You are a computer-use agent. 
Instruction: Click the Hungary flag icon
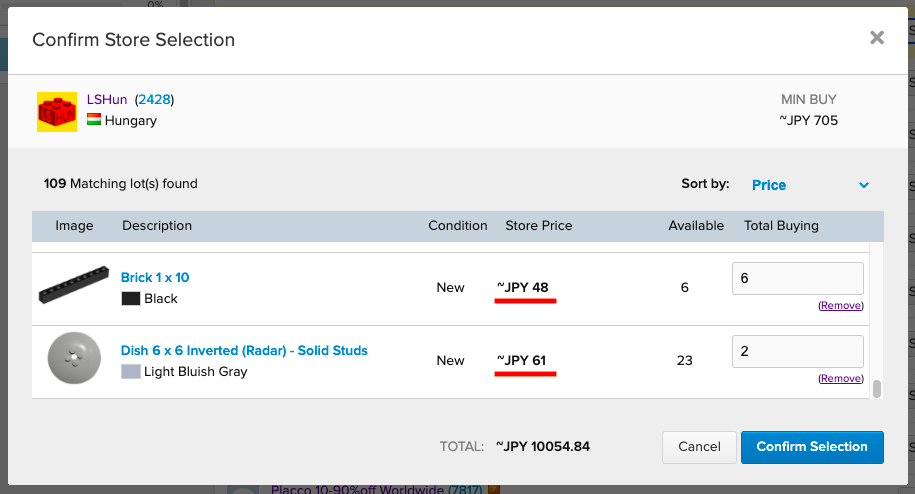pyautogui.click(x=94, y=120)
